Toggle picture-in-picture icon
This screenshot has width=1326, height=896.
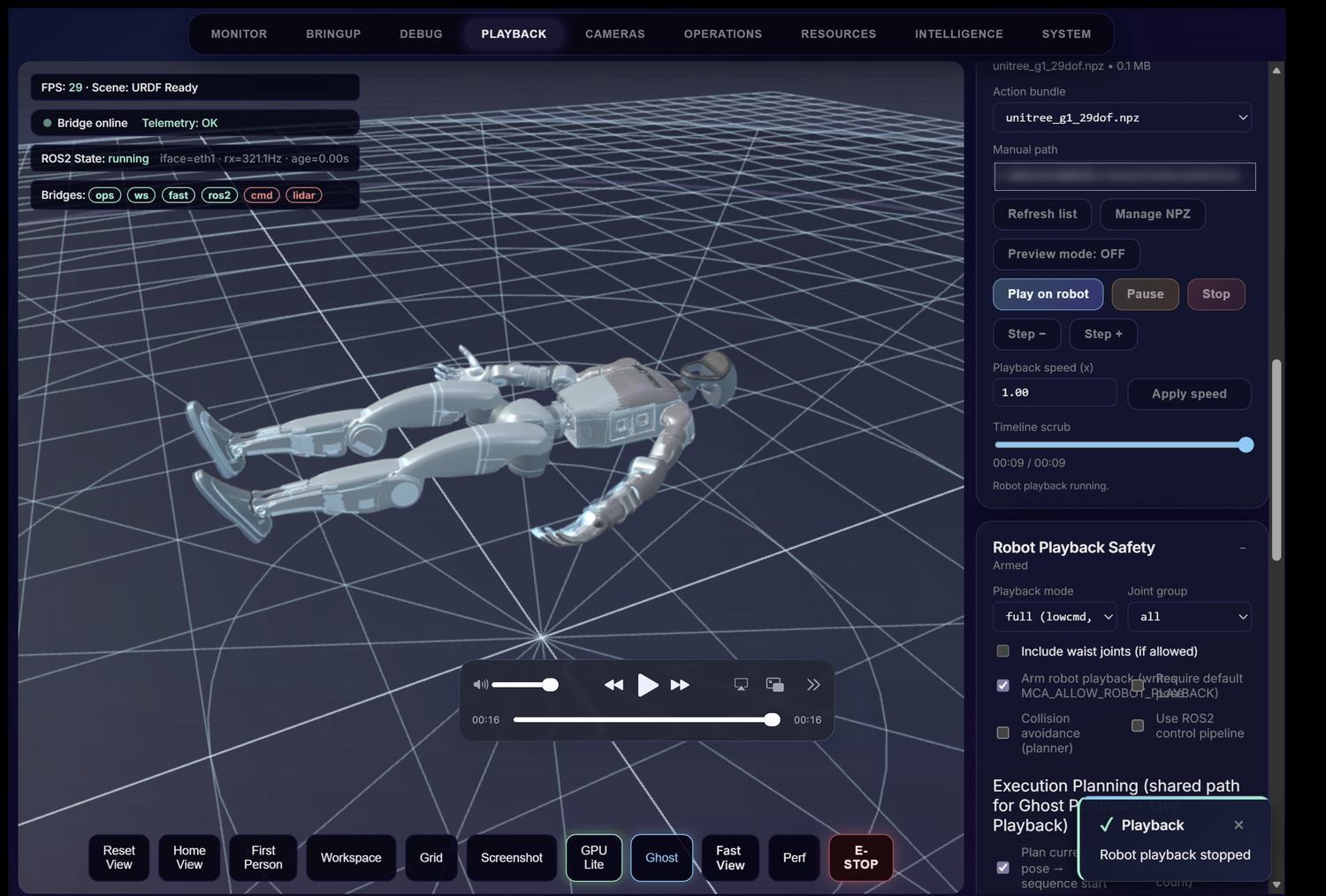[775, 685]
